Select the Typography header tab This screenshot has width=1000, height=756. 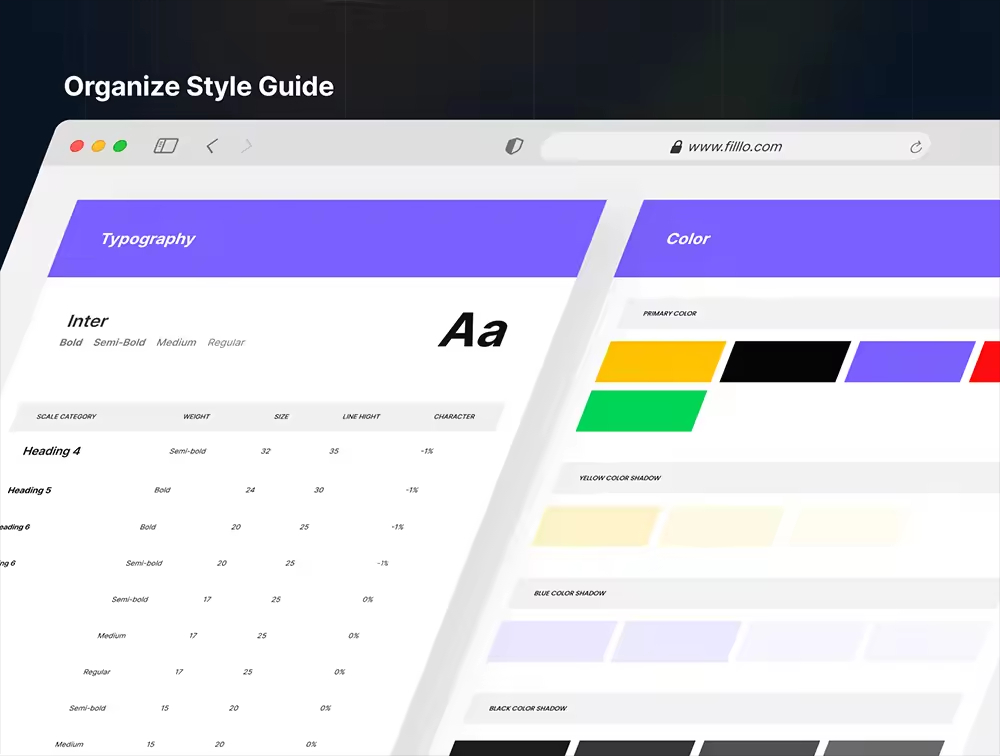click(x=148, y=239)
